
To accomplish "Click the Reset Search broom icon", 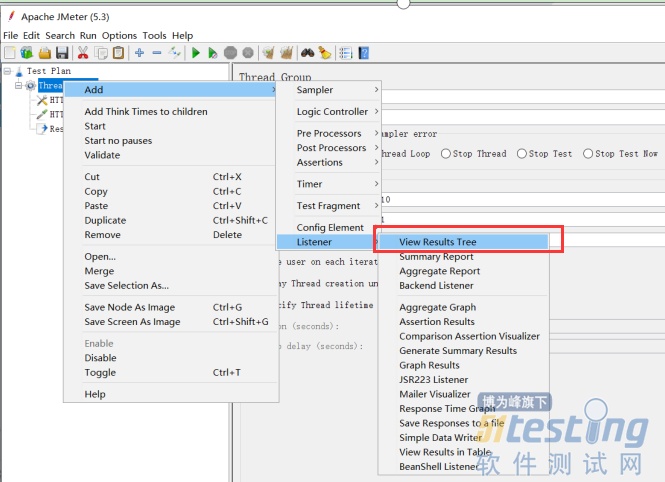I will click(x=325, y=53).
